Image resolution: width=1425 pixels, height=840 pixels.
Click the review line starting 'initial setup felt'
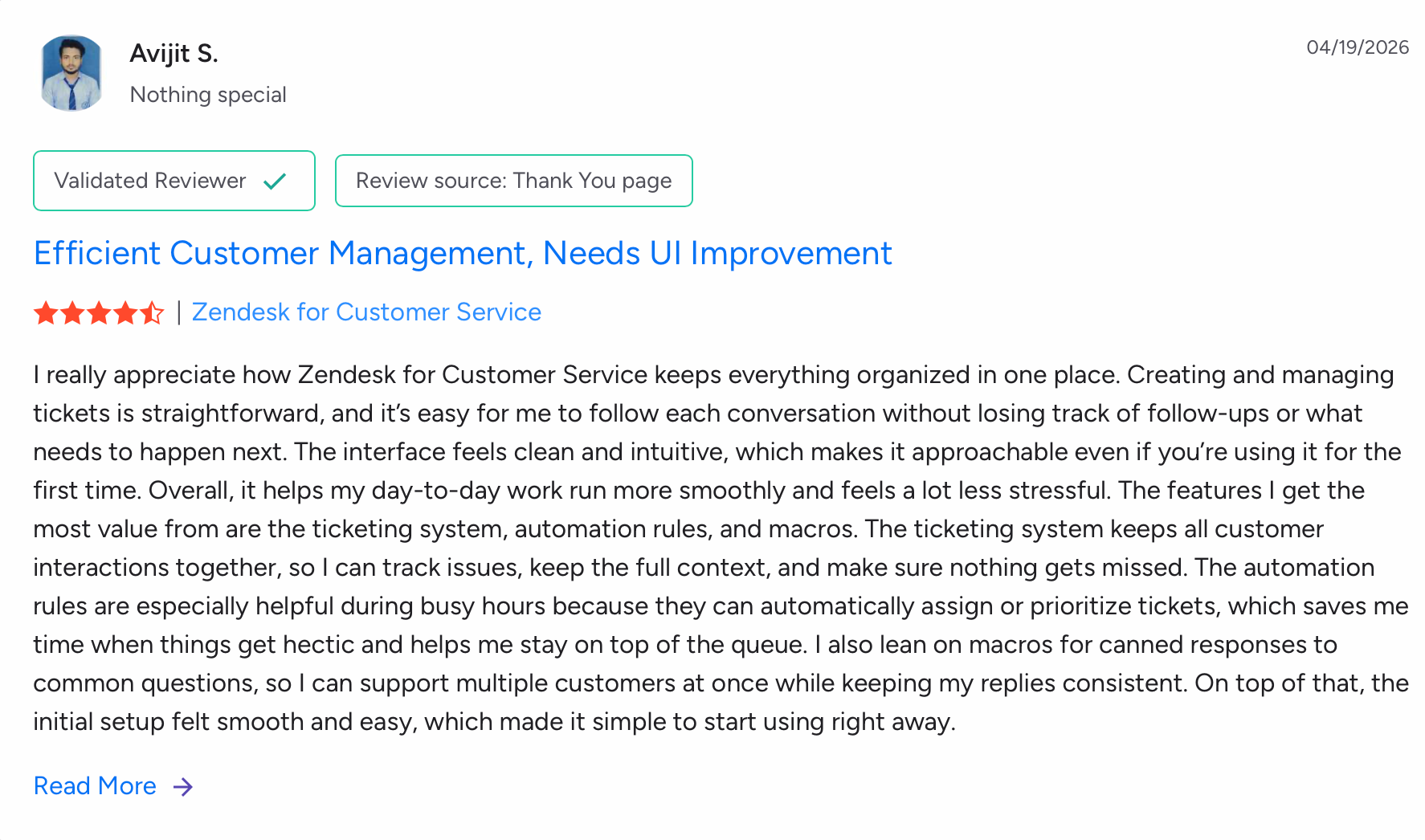pos(494,722)
